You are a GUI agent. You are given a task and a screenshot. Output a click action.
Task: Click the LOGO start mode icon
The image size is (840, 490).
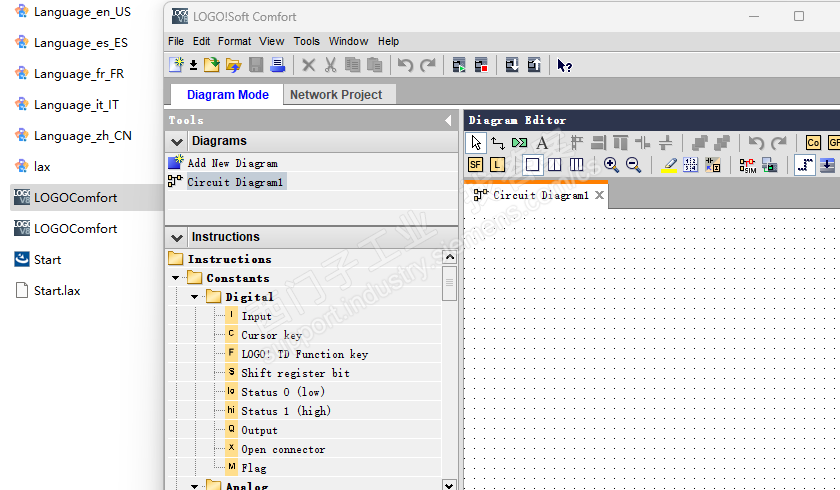[x=459, y=65]
